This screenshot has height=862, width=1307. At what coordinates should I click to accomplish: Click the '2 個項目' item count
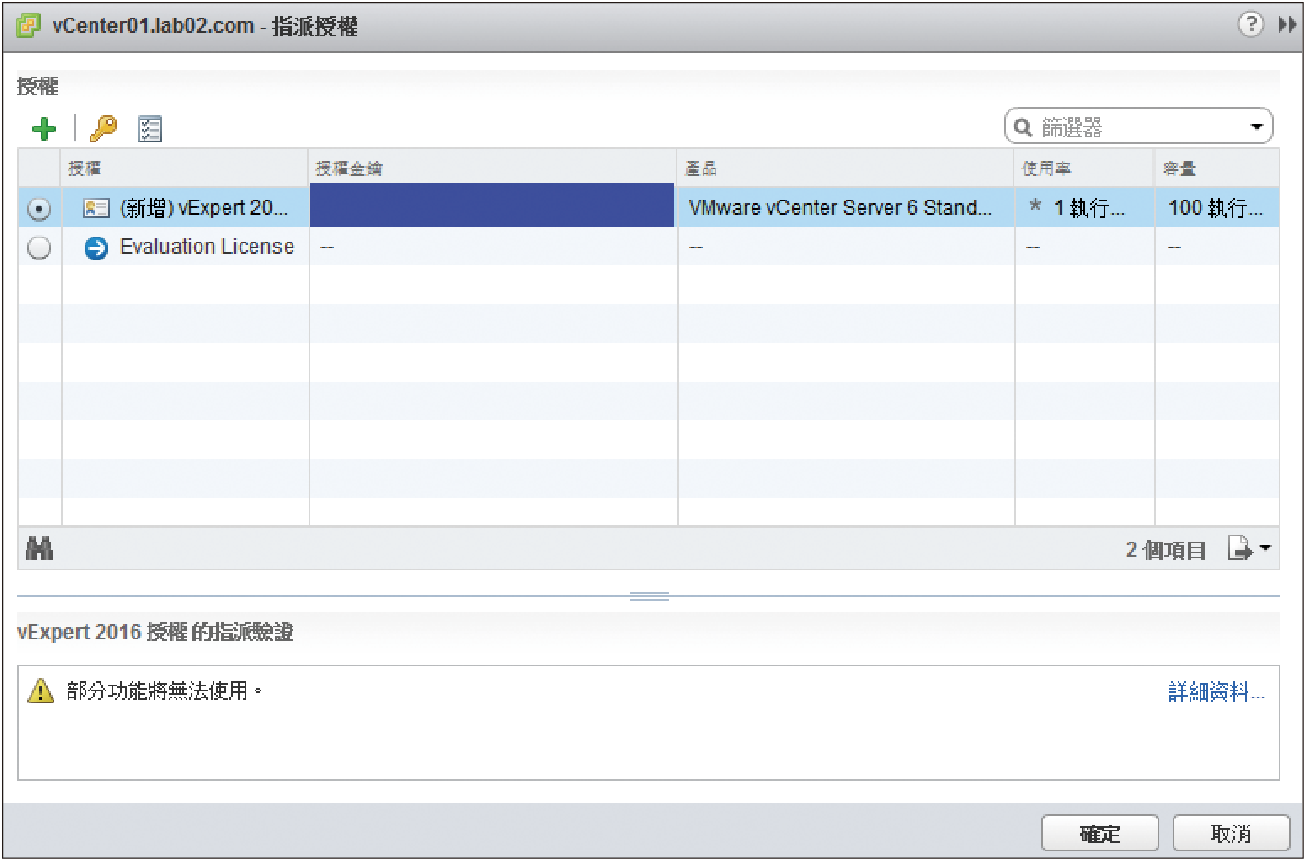[x=1166, y=550]
